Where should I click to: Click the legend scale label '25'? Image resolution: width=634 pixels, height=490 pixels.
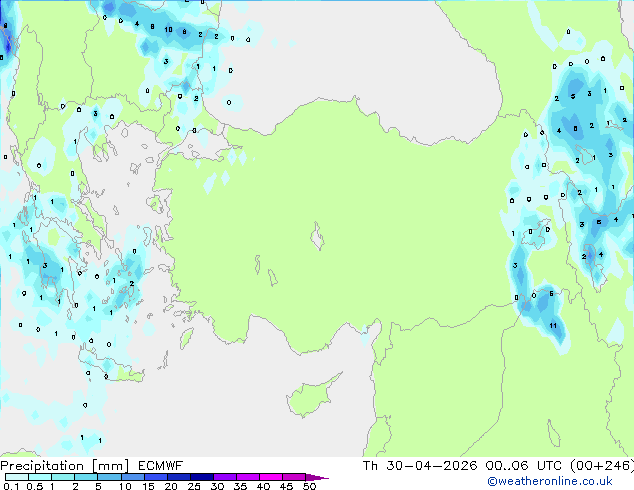tap(194, 486)
